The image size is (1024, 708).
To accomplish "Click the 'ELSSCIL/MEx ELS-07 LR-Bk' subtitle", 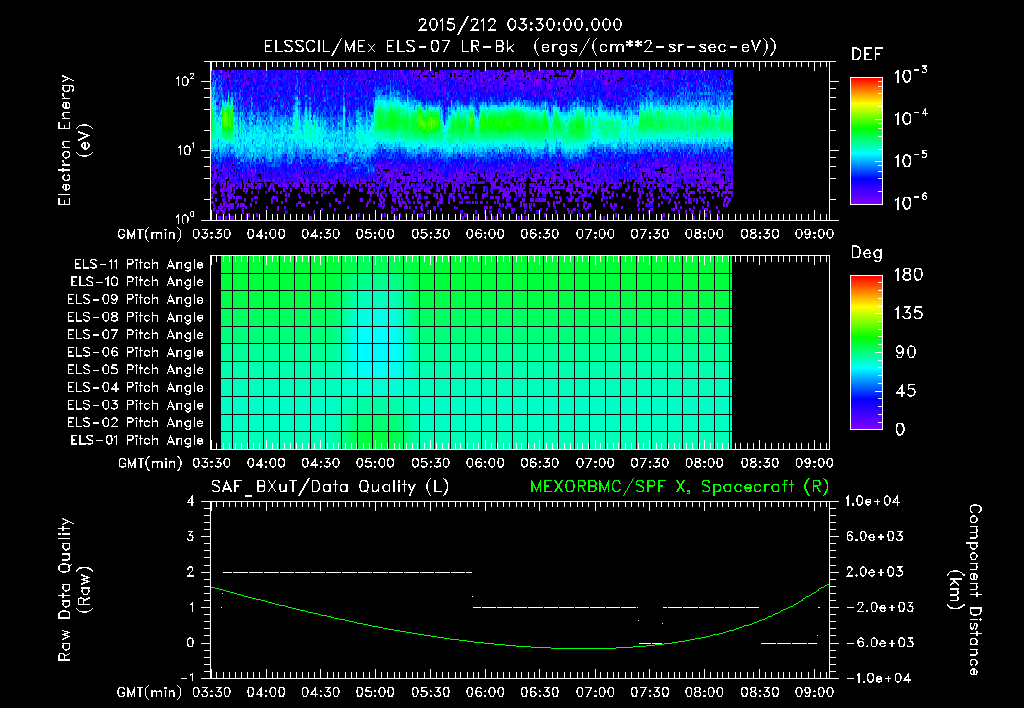I will [x=389, y=47].
